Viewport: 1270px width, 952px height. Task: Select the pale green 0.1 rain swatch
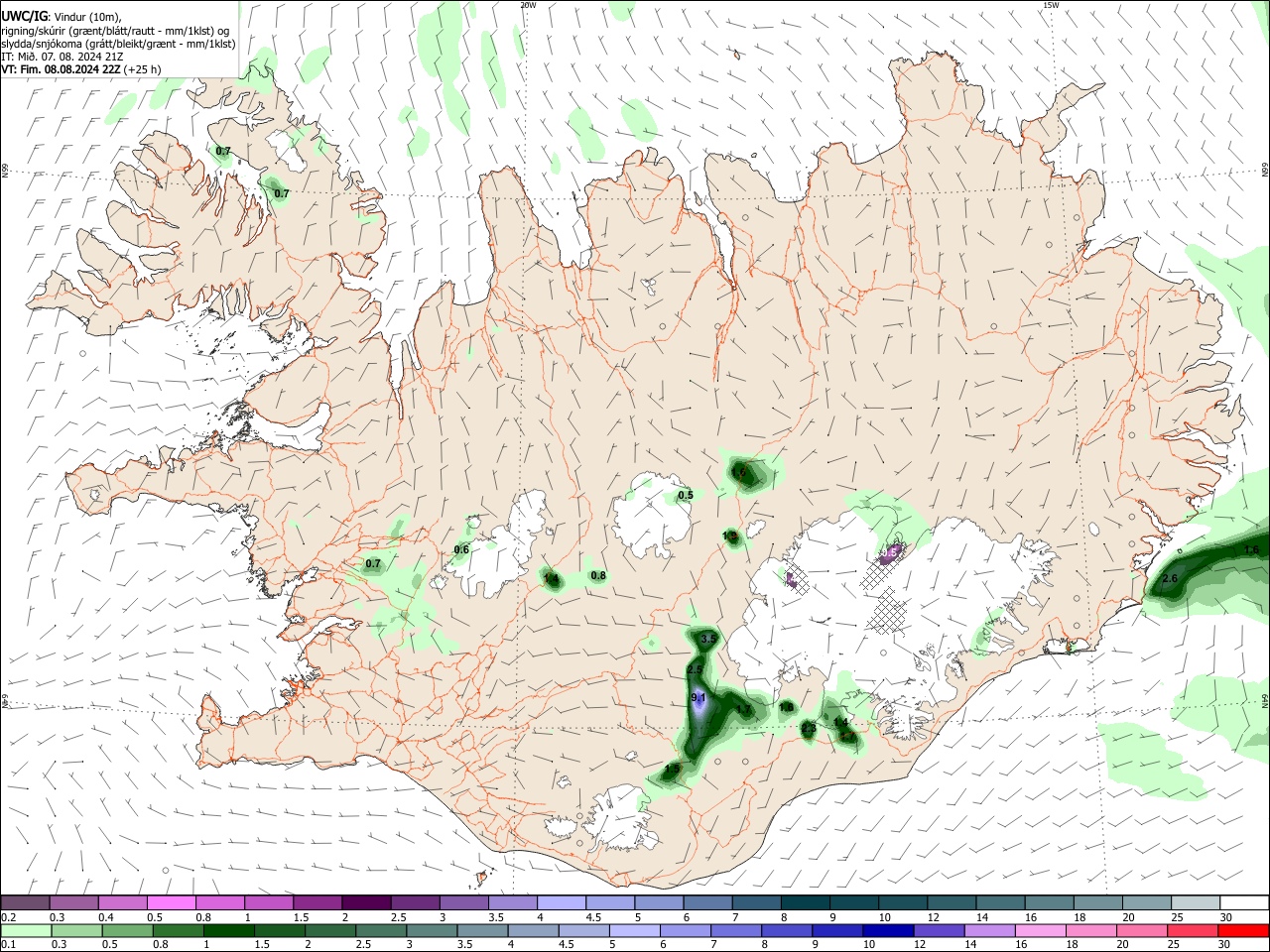click(x=25, y=930)
